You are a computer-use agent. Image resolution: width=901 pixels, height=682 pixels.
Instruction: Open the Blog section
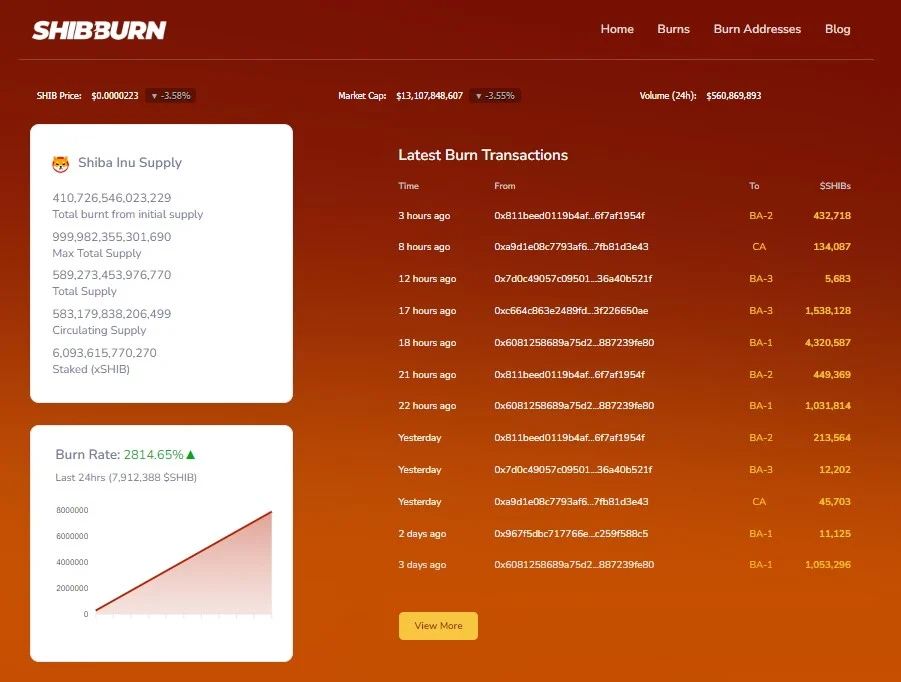(837, 29)
